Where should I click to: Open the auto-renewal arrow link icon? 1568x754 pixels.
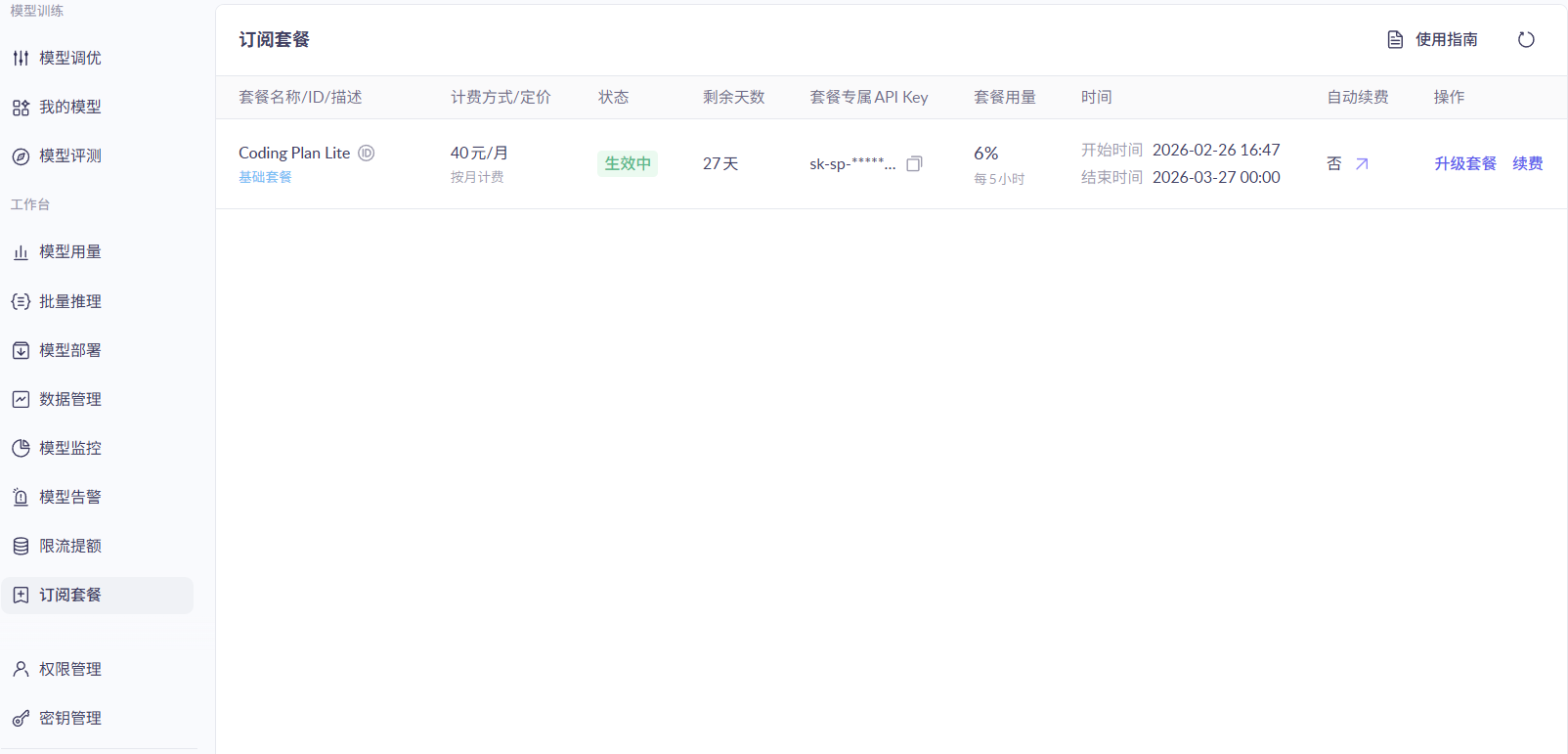tap(1362, 164)
